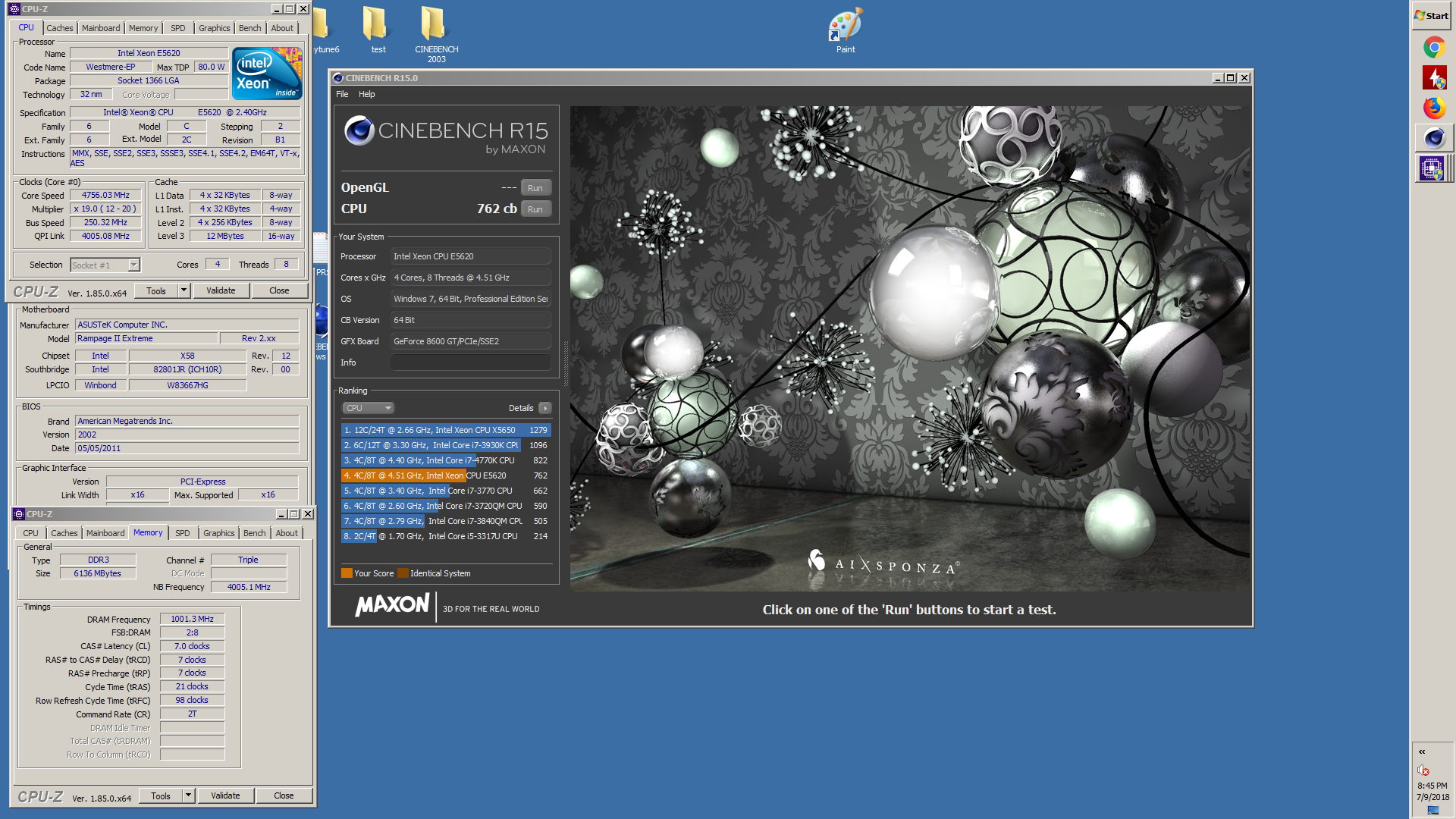Open Firefox from the taskbar
Viewport: 1456px width, 819px height.
[1433, 108]
